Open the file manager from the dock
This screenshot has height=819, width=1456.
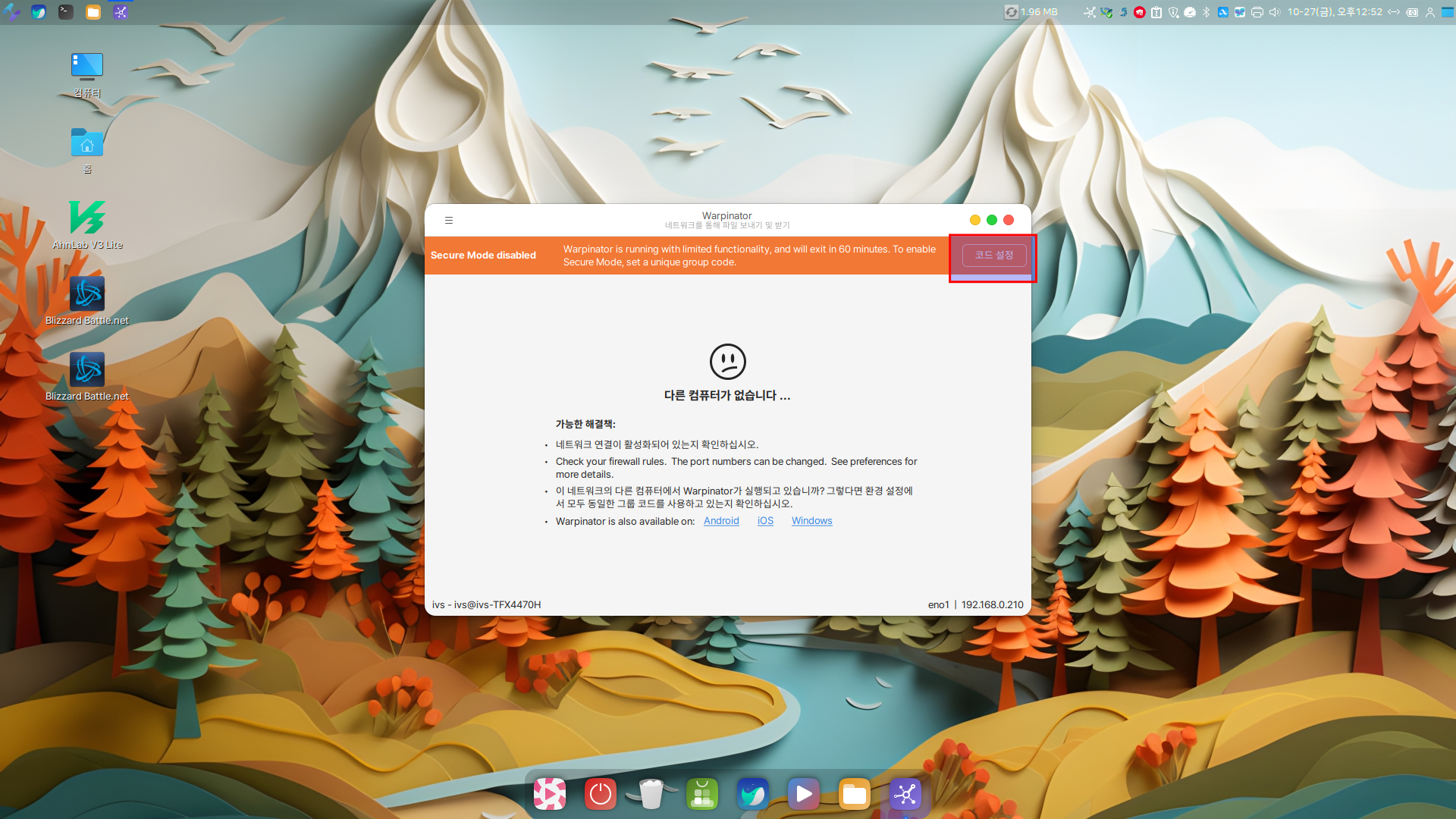pyautogui.click(x=855, y=794)
